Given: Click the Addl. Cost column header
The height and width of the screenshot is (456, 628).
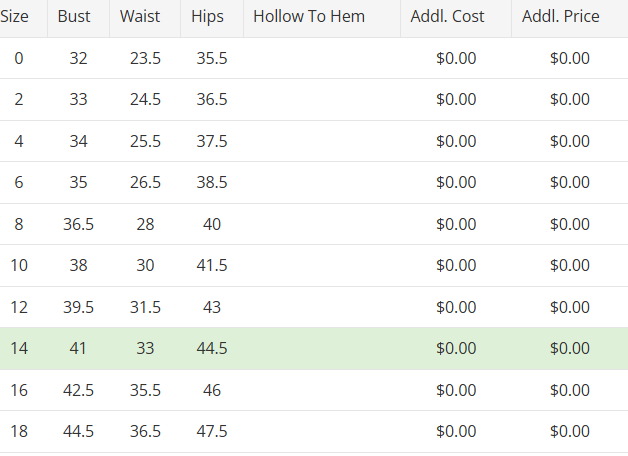Looking at the screenshot, I should point(456,18).
